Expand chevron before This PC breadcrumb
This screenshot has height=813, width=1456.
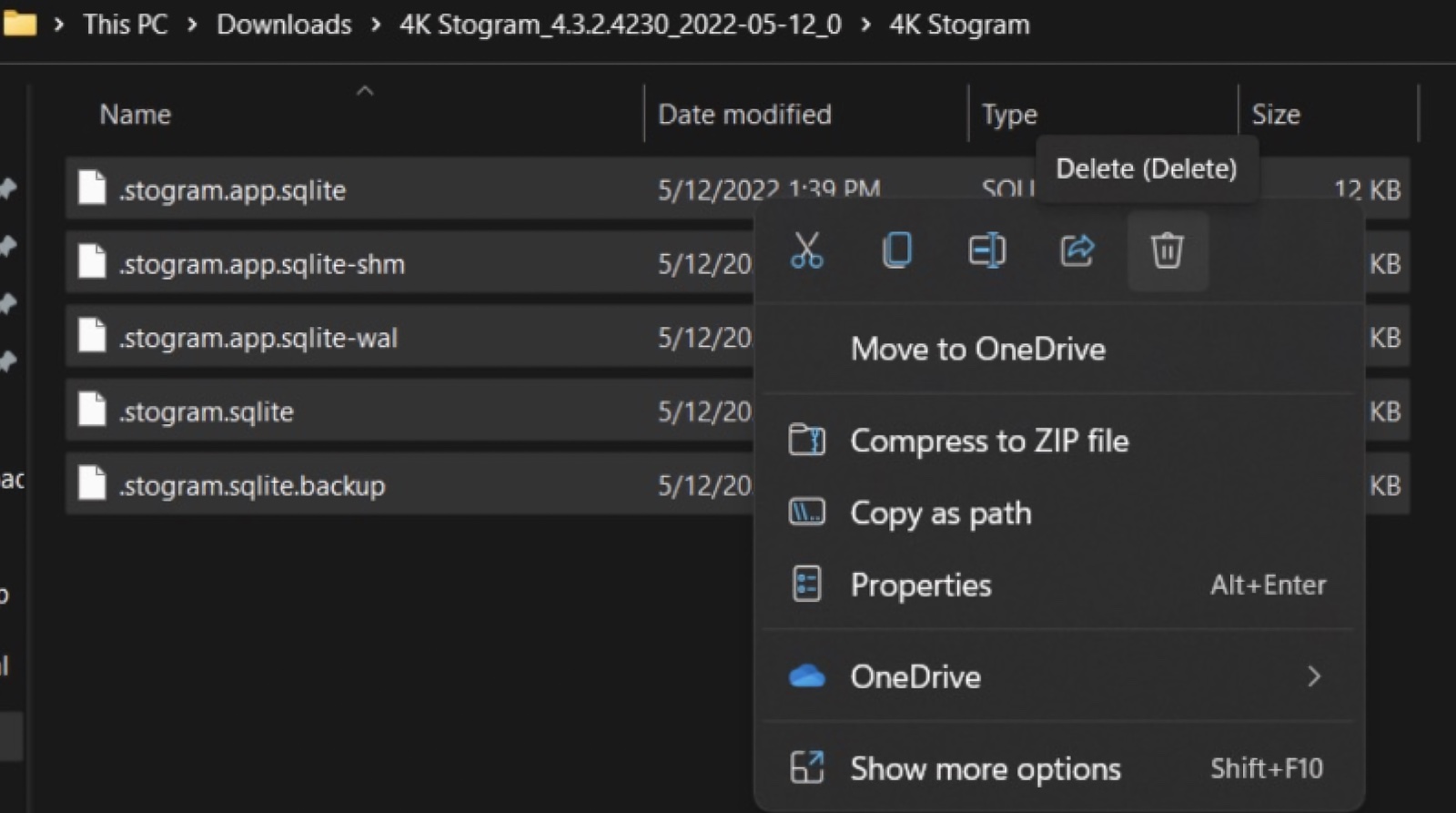point(59,25)
